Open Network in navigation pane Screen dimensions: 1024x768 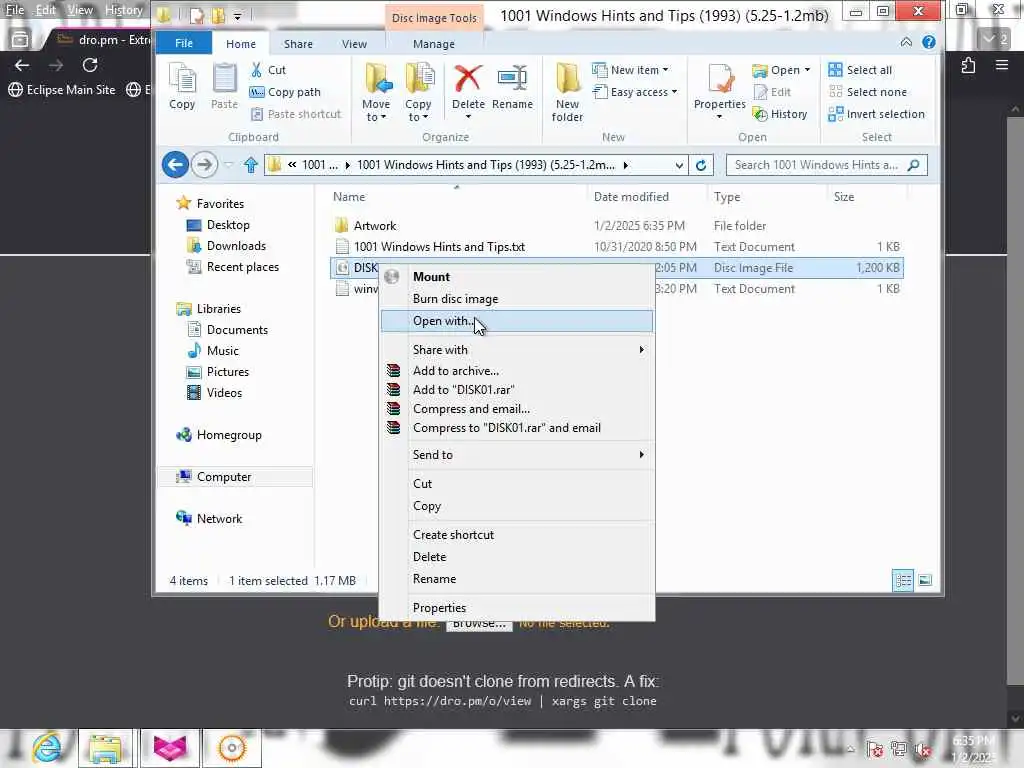click(x=210, y=519)
